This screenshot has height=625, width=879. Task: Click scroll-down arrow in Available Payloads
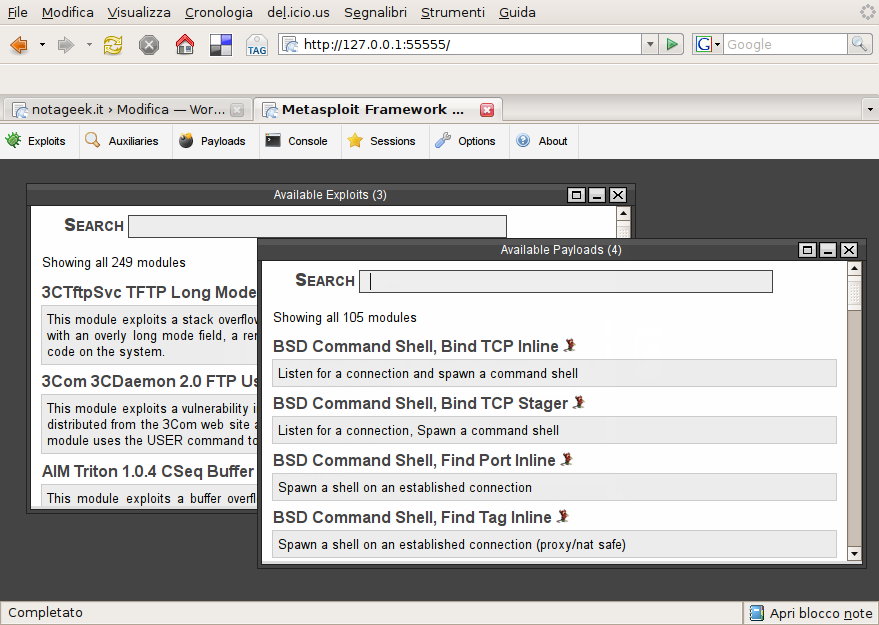pos(854,554)
